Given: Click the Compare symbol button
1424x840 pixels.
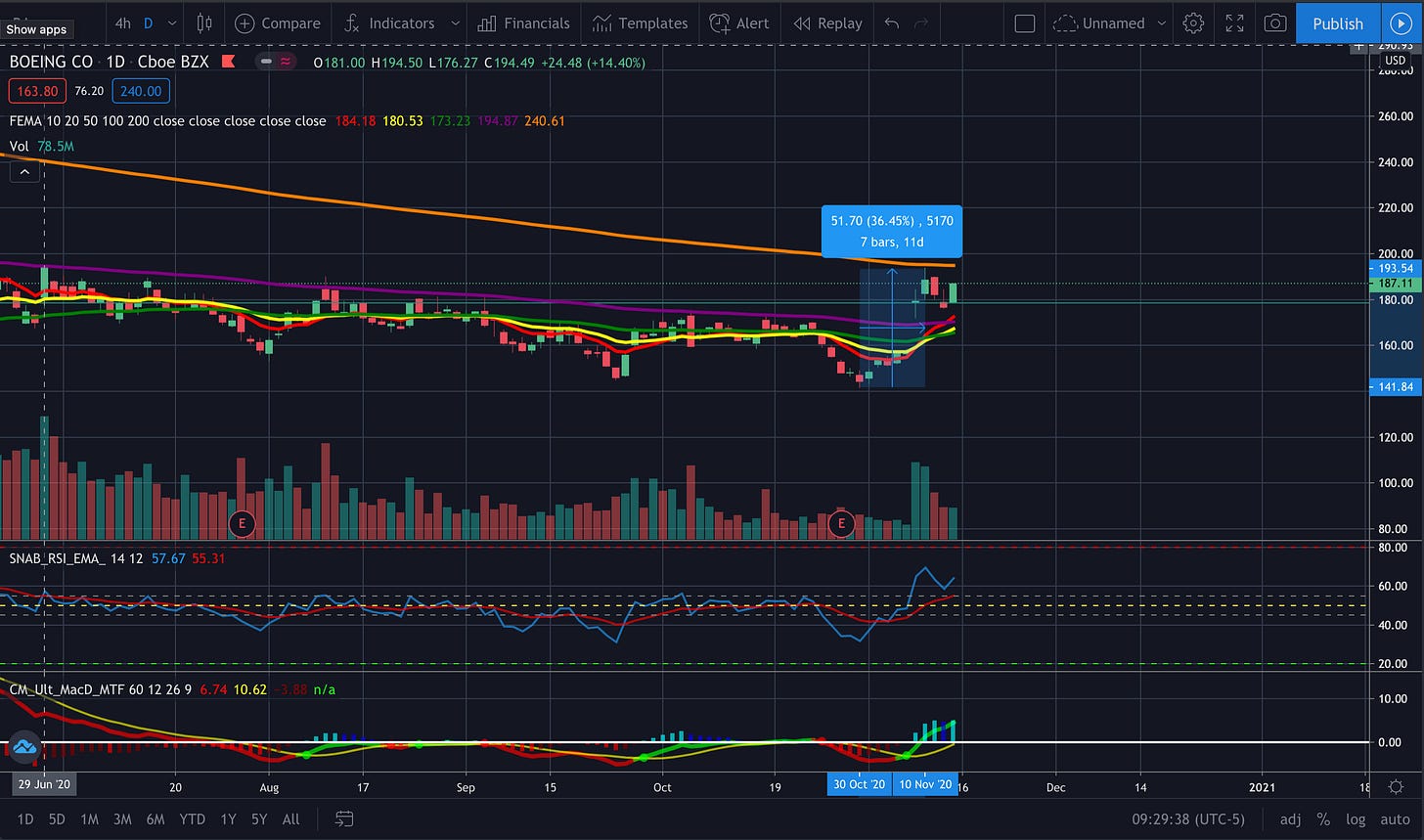Looking at the screenshot, I should point(278,22).
